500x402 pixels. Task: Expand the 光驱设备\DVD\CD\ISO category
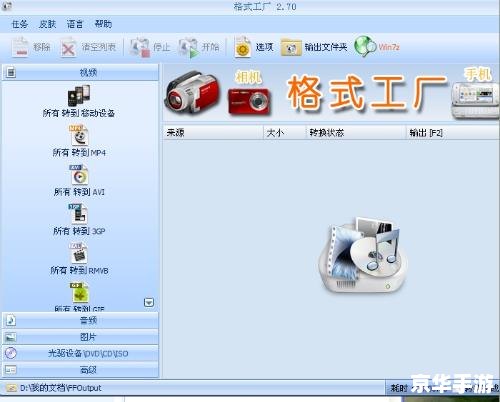80,353
